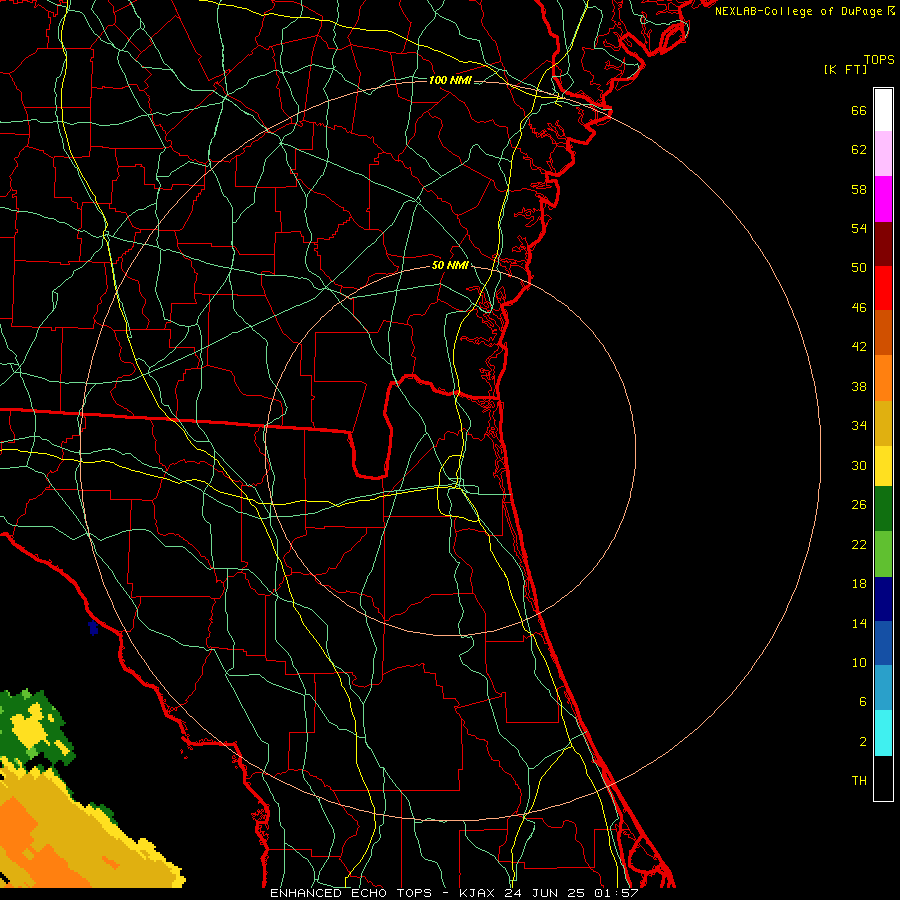900x900 pixels.
Task: Select the 54 legend value
Action: click(x=859, y=228)
